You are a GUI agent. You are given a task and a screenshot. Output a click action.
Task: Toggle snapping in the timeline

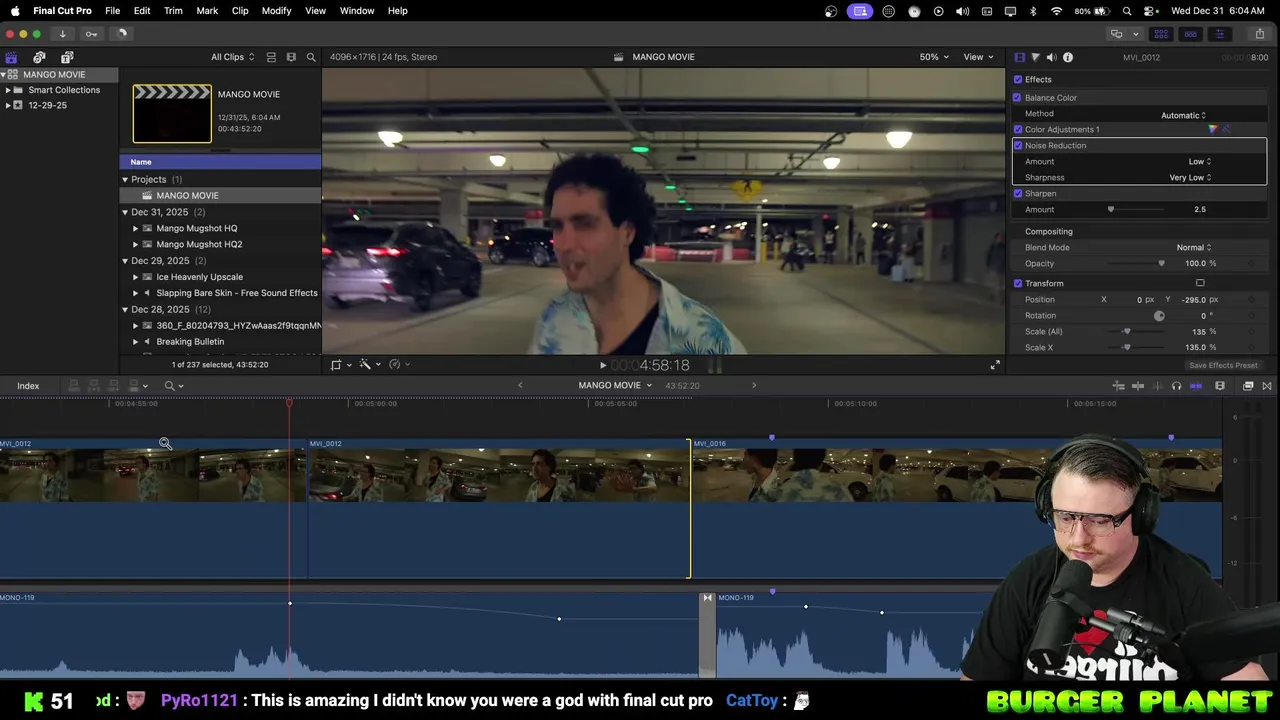click(x=1196, y=386)
